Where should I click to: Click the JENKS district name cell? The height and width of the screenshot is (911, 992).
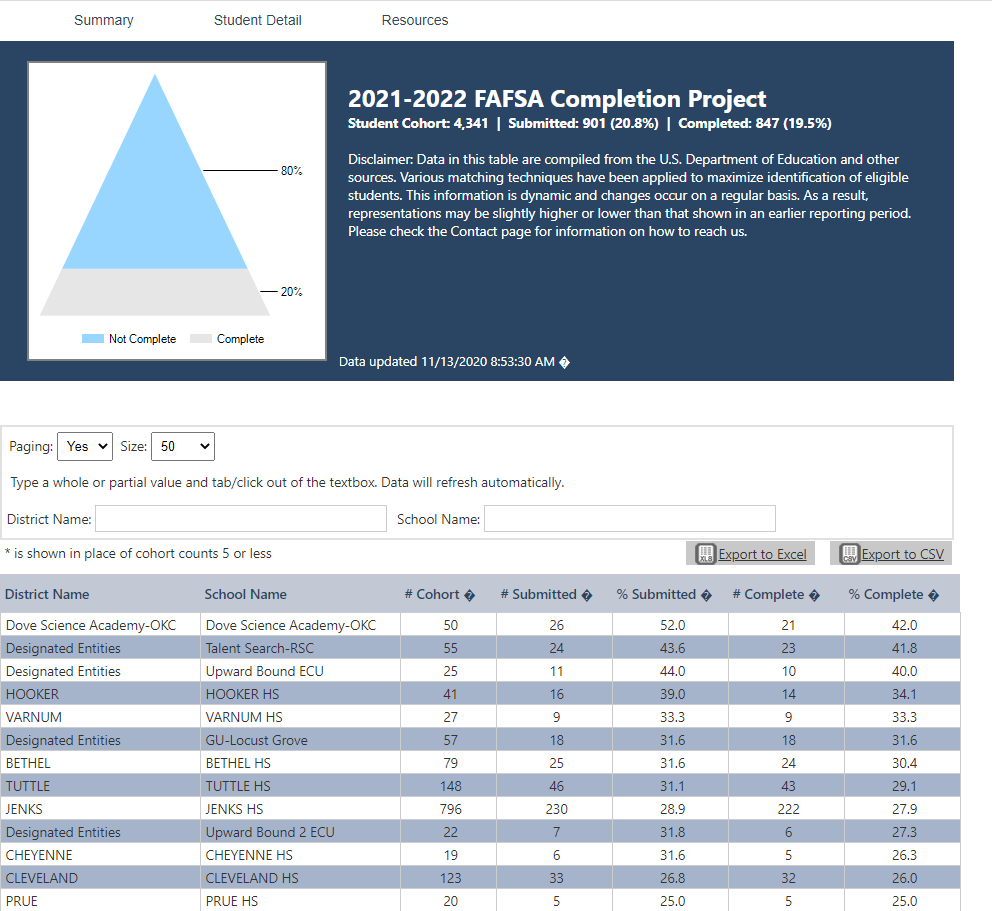[x=101, y=809]
